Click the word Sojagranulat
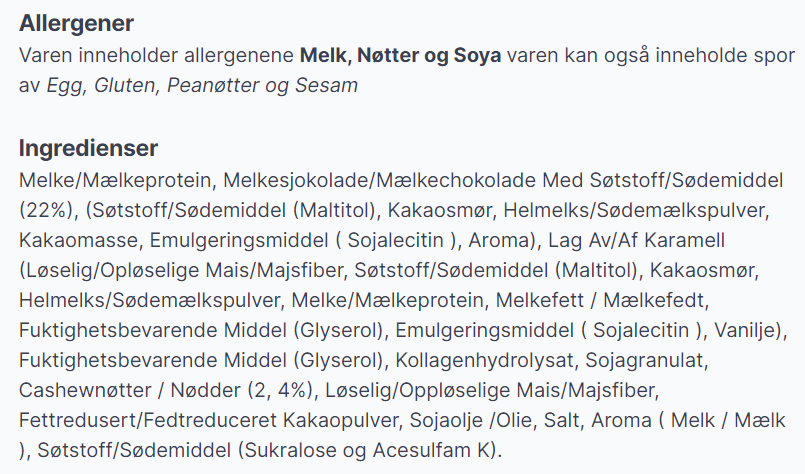This screenshot has height=474, width=805. coord(646,360)
